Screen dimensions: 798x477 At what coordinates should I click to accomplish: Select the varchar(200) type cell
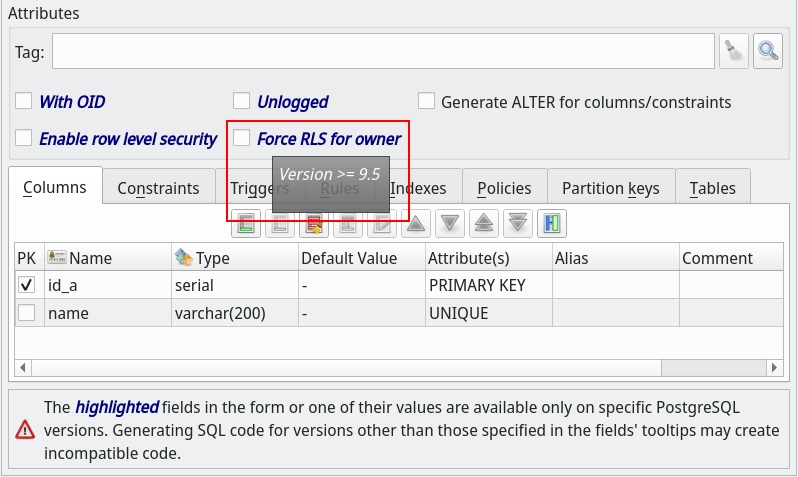(235, 313)
